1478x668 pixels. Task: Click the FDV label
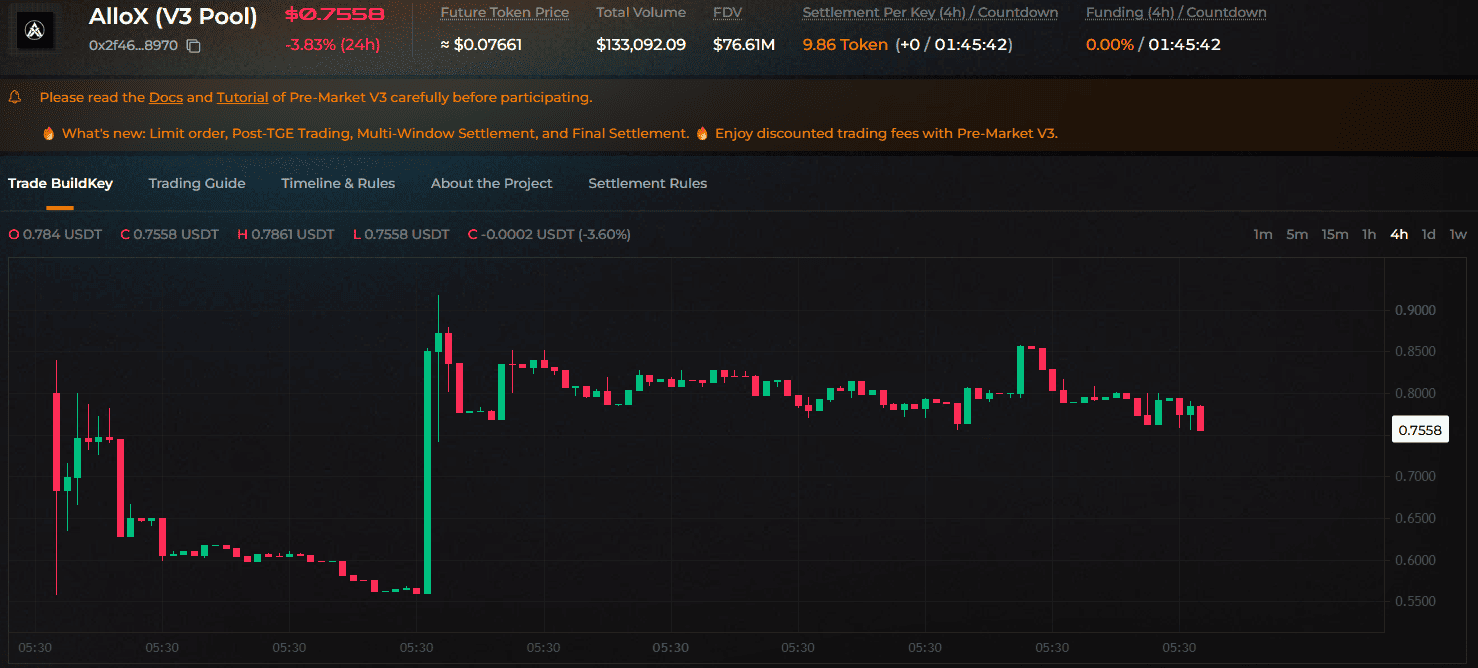(x=728, y=13)
